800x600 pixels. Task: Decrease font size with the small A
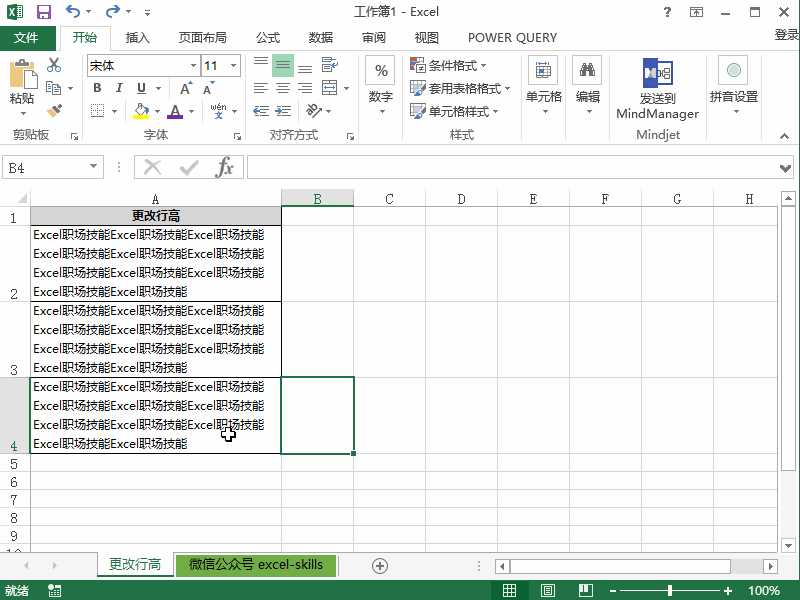pos(208,88)
